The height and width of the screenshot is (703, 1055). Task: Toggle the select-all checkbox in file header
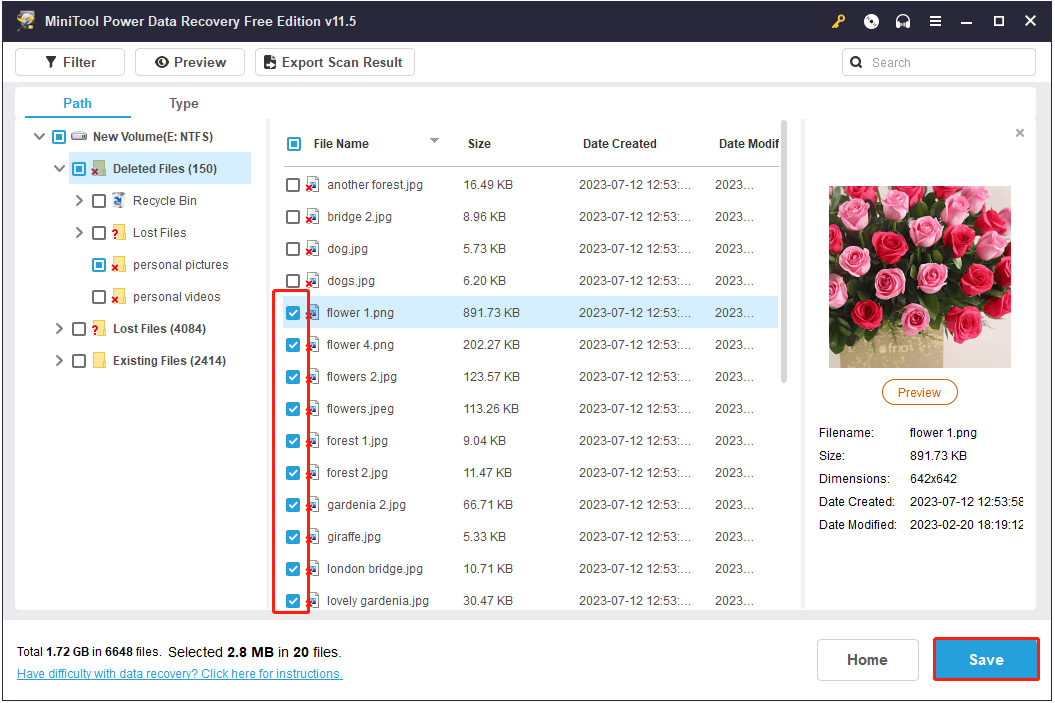(294, 144)
